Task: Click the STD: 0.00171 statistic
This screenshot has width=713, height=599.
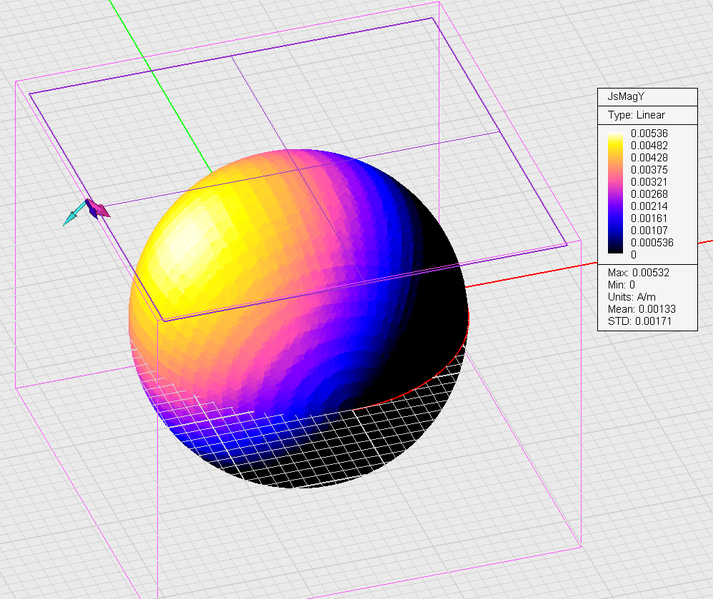Action: [x=640, y=321]
